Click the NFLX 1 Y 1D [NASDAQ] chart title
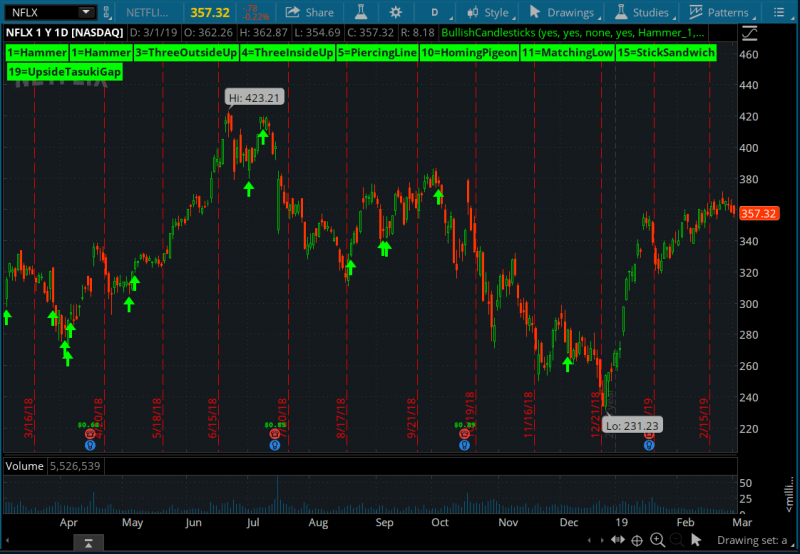The image size is (800, 554). 64,33
